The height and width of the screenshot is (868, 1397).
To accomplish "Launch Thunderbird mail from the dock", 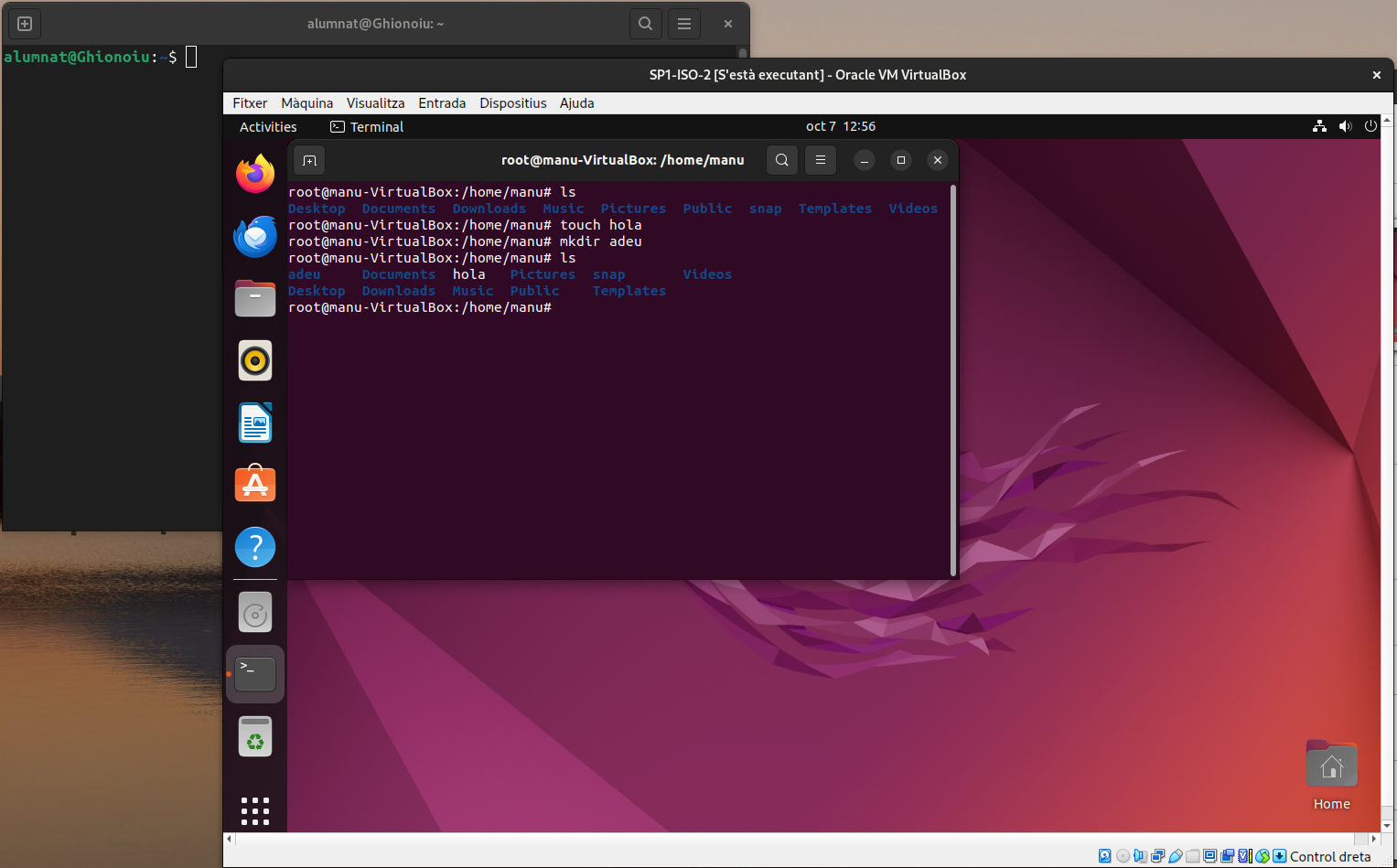I will (x=255, y=237).
